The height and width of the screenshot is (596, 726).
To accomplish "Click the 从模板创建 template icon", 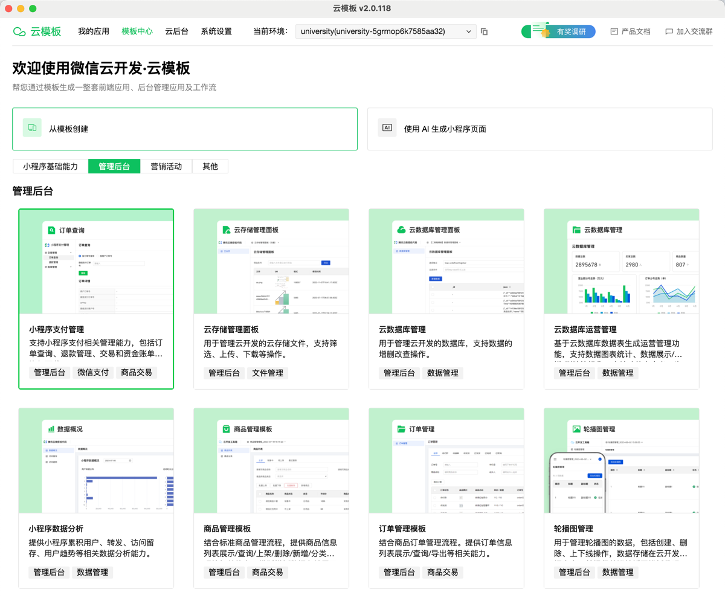I will 32,128.
